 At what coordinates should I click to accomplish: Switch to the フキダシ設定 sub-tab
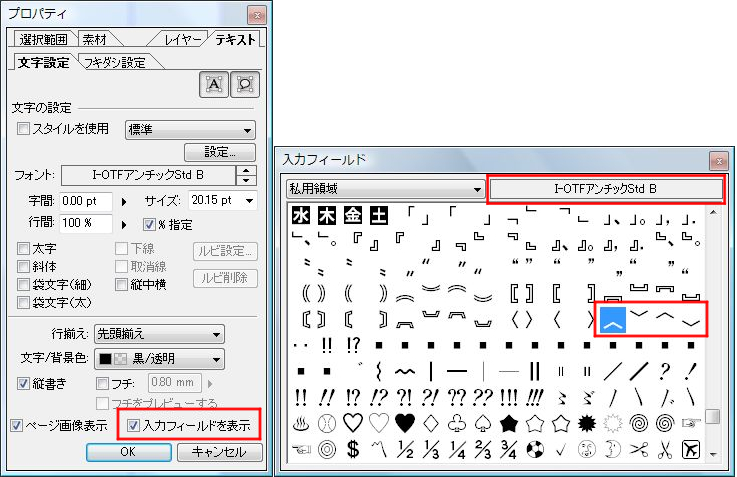115,63
